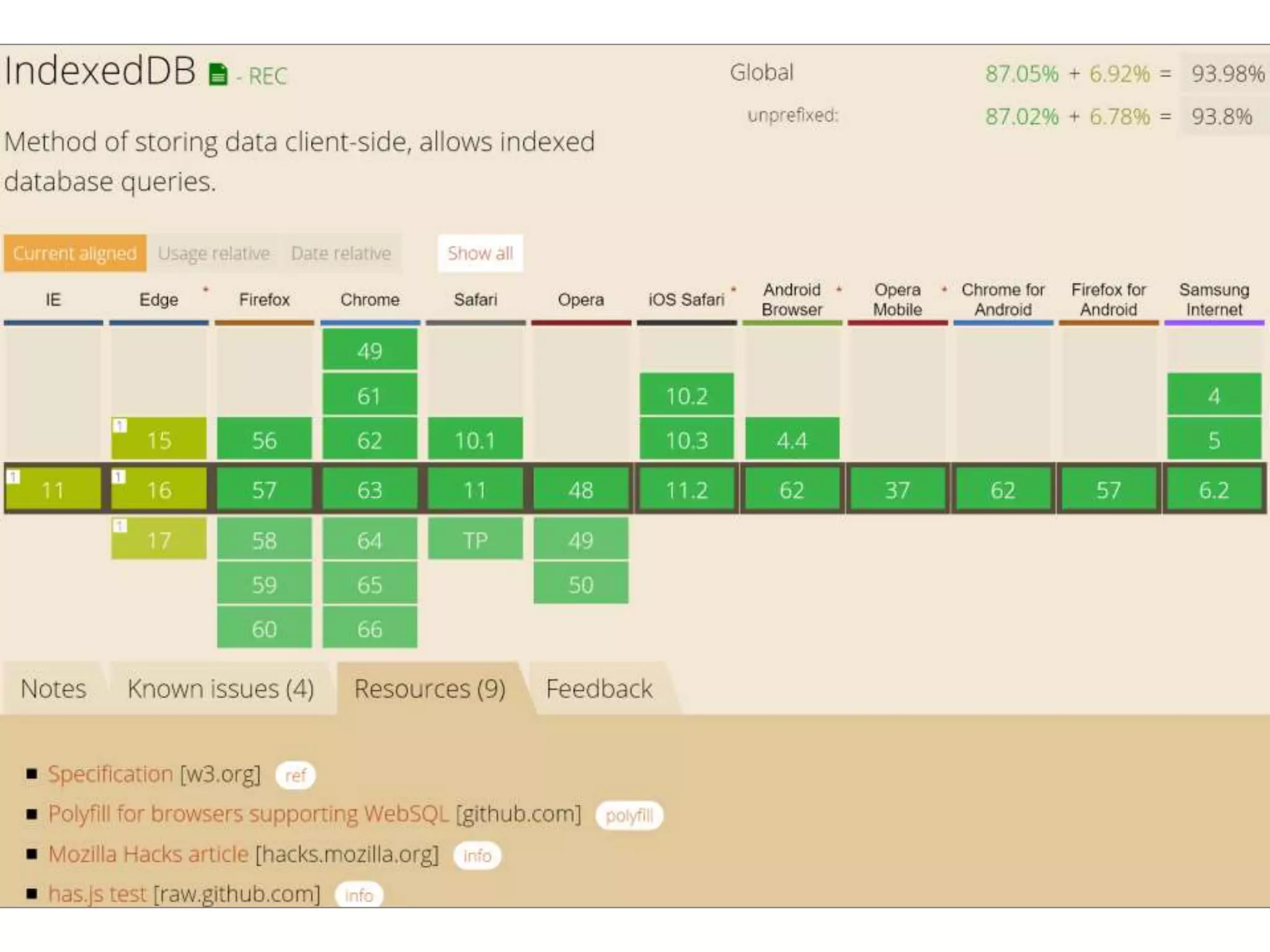Click the current Samsung Internet 6.2 cell

coord(1214,489)
